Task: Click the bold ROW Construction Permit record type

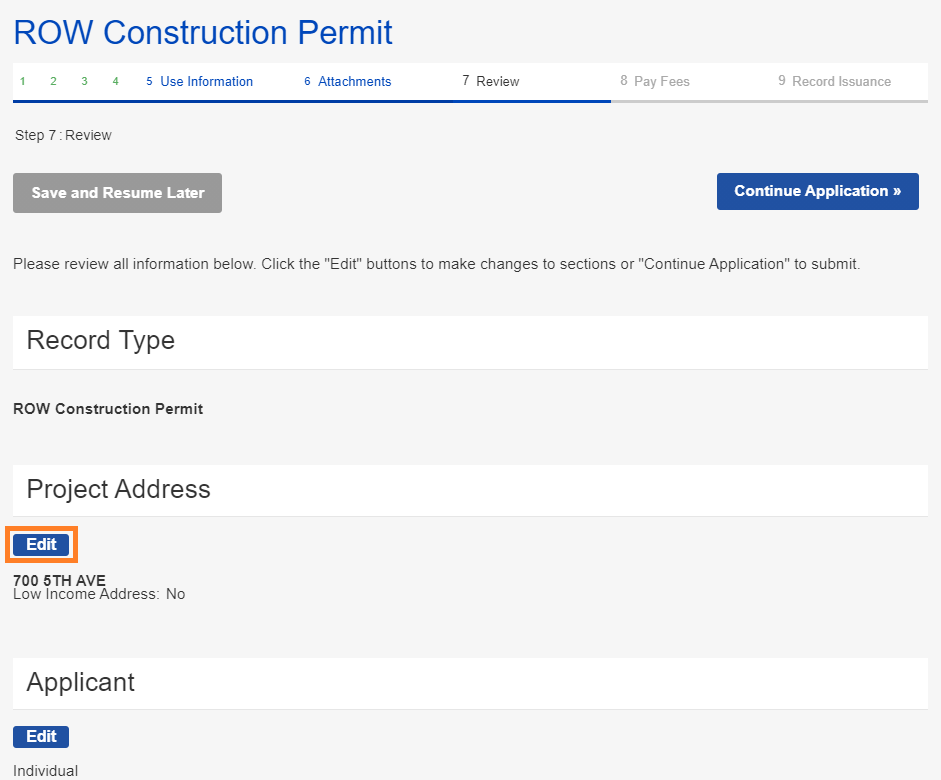Action: 108,409
